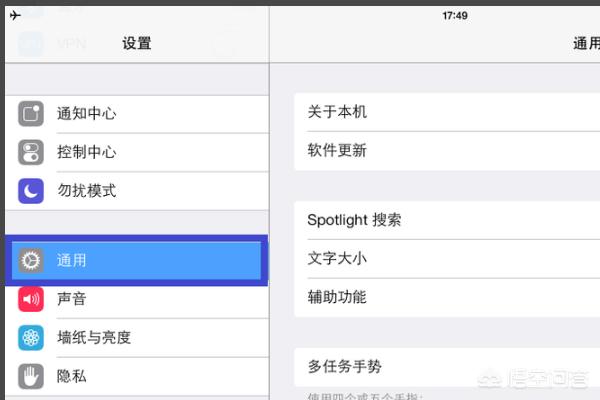The width and height of the screenshot is (600, 400).
Task: Select the 多任务手势 row
Action: click(345, 367)
